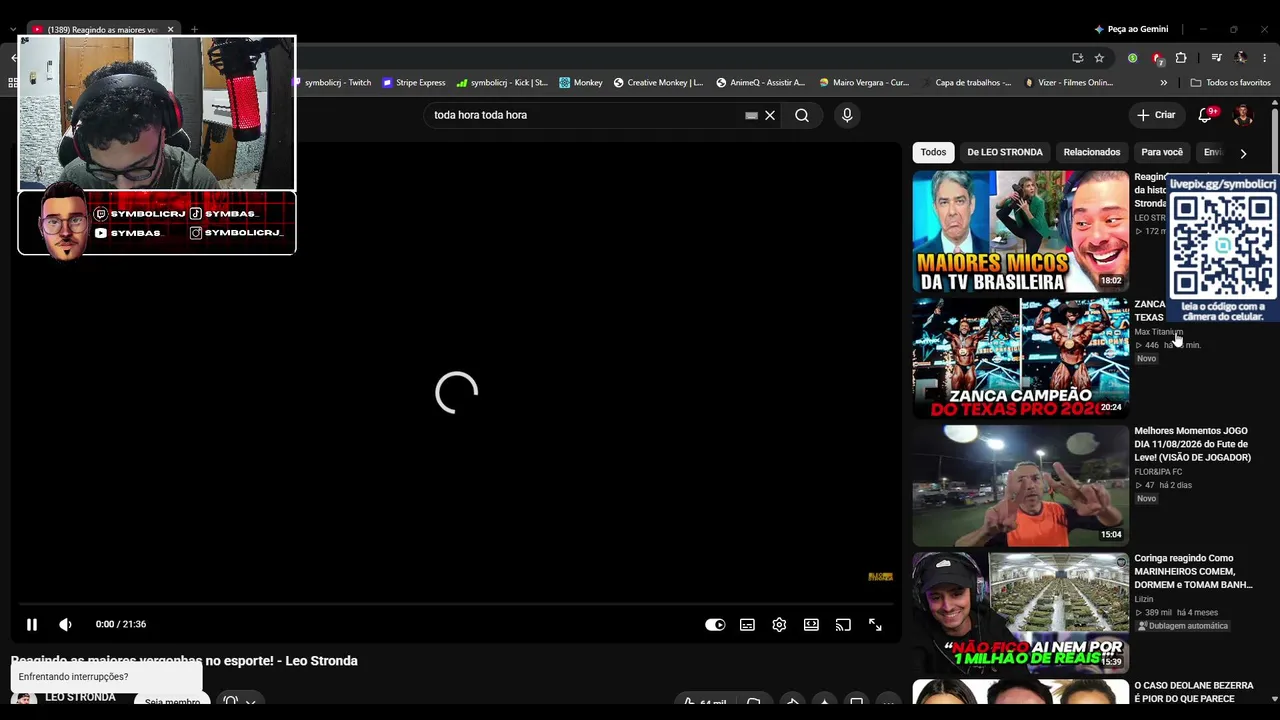Start voice search with the microphone icon

pyautogui.click(x=847, y=115)
